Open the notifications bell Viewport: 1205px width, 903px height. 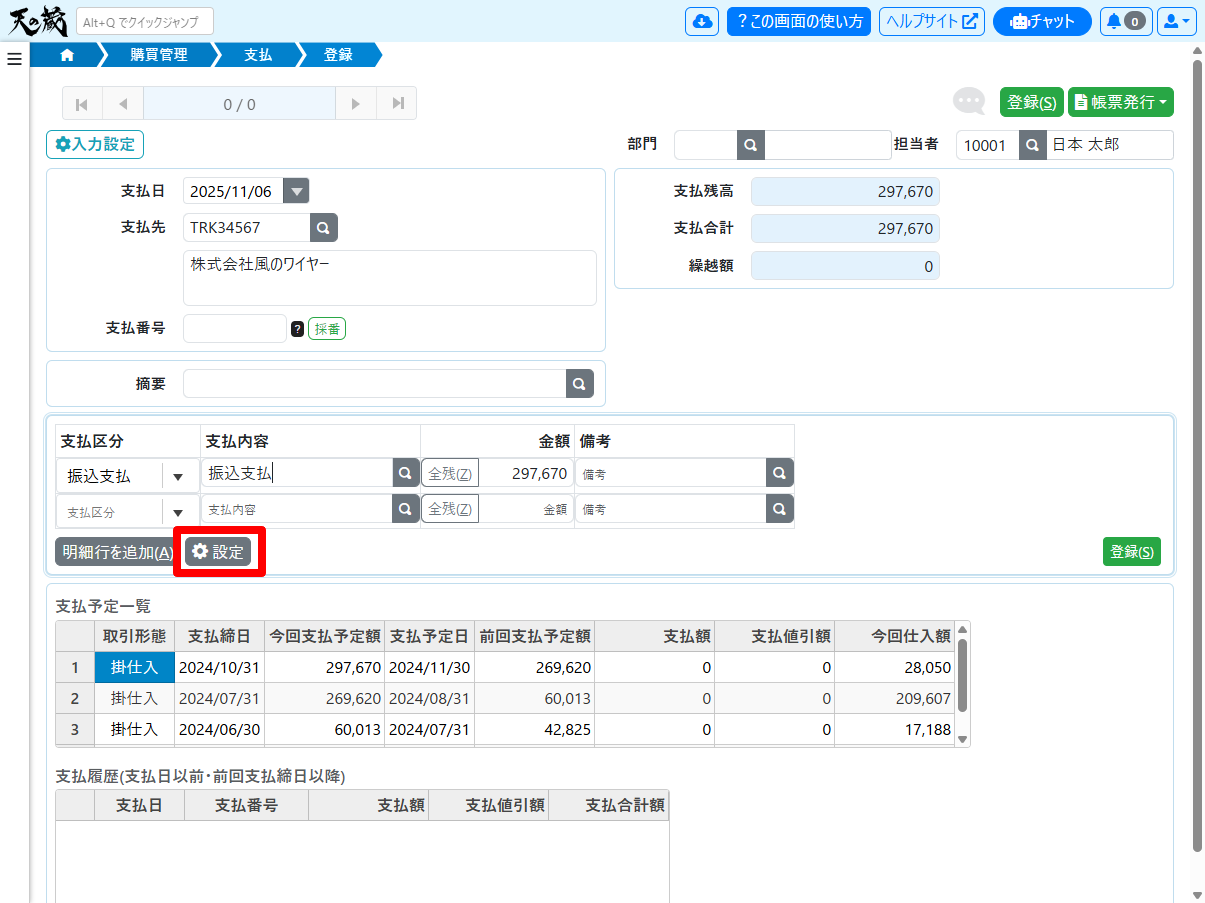(1125, 22)
